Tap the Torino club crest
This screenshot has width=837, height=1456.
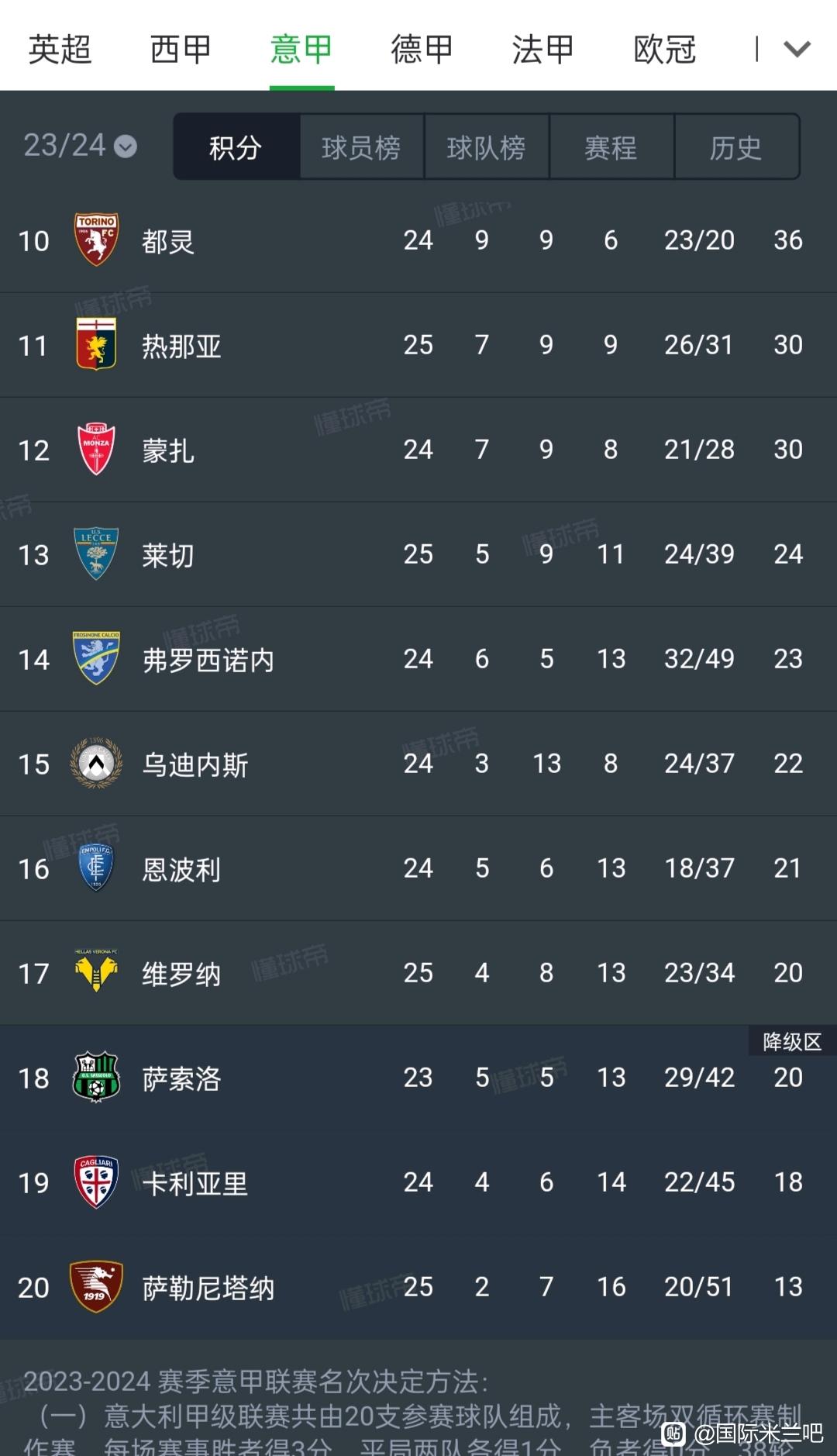96,240
